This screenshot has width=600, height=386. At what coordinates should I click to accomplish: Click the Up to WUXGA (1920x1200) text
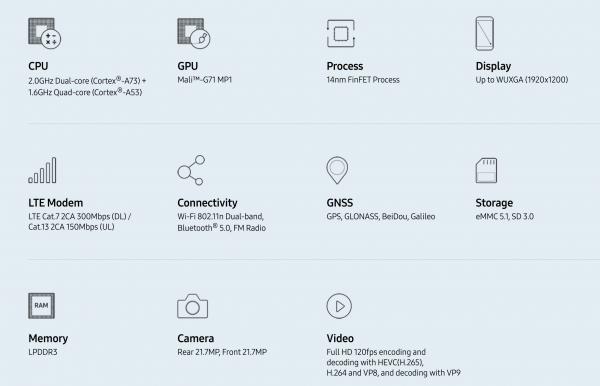(522, 80)
